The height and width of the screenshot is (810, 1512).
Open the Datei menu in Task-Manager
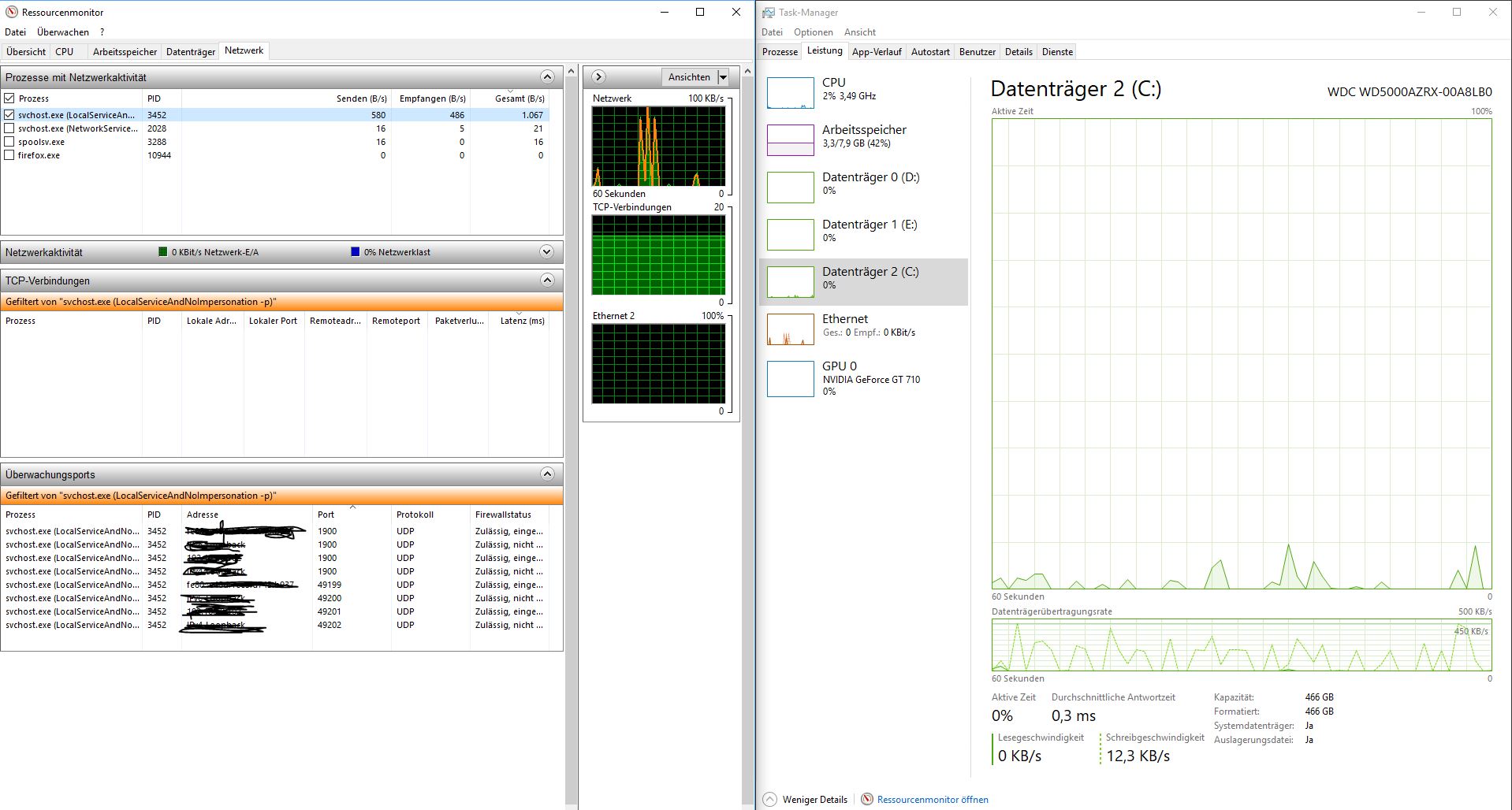tap(772, 32)
